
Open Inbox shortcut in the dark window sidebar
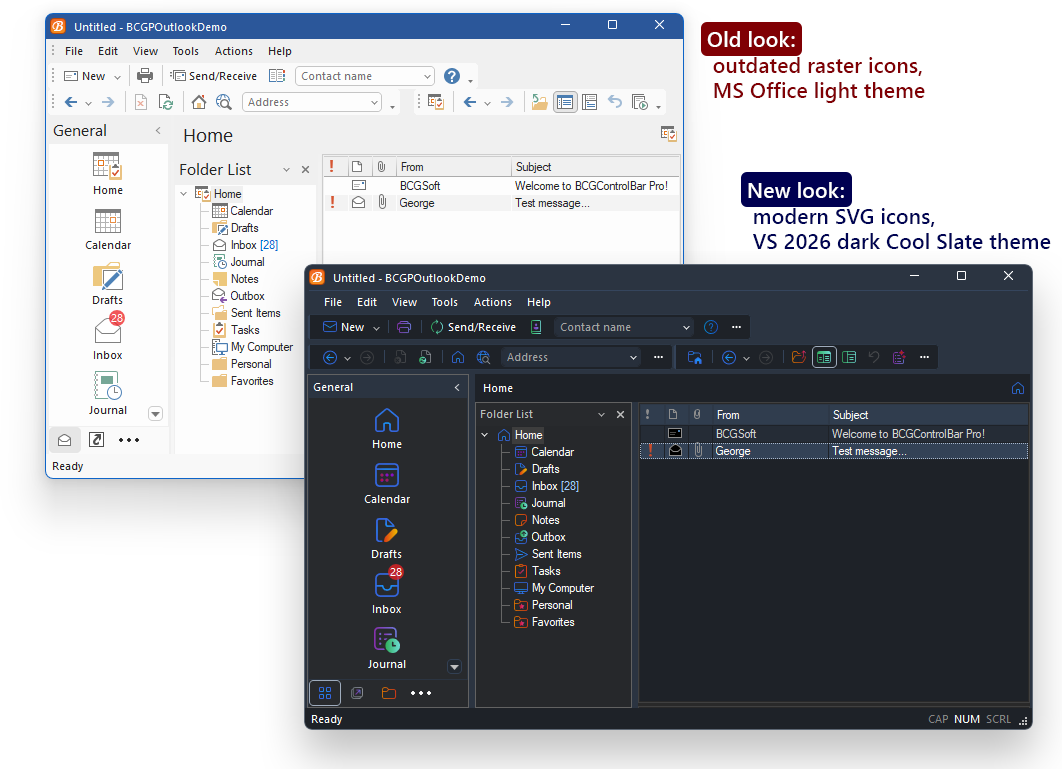[x=387, y=588]
